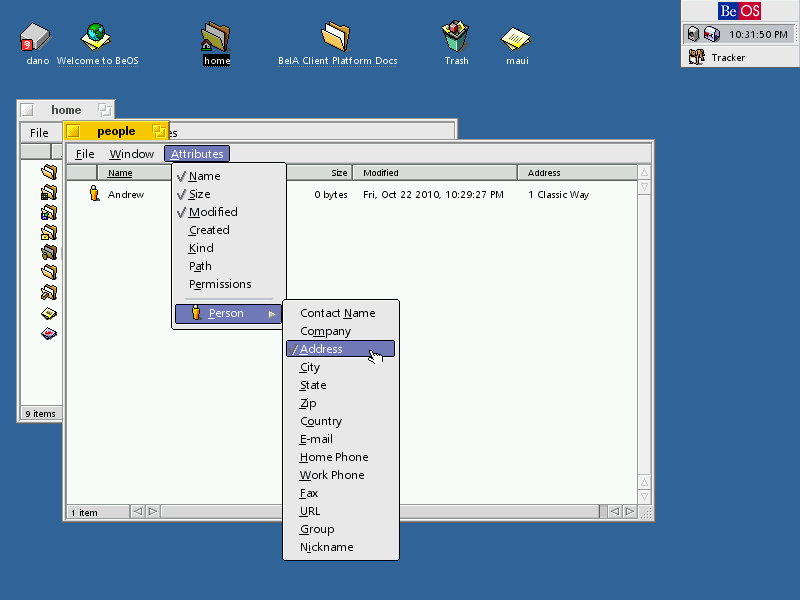This screenshot has height=600, width=800.
Task: Open the Person attributes submenu
Action: click(228, 313)
